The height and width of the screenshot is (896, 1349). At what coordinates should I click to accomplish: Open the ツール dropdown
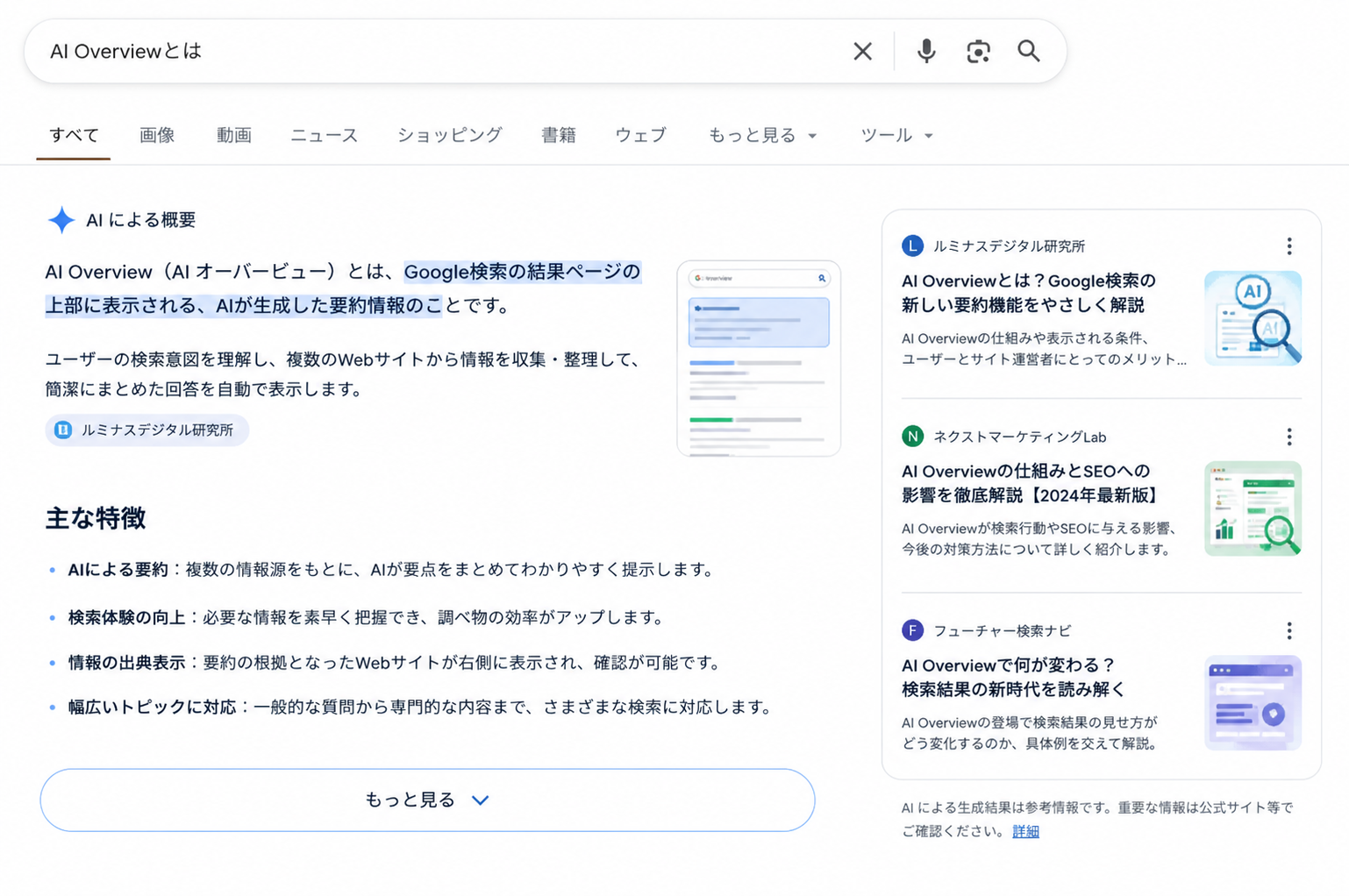(x=896, y=135)
